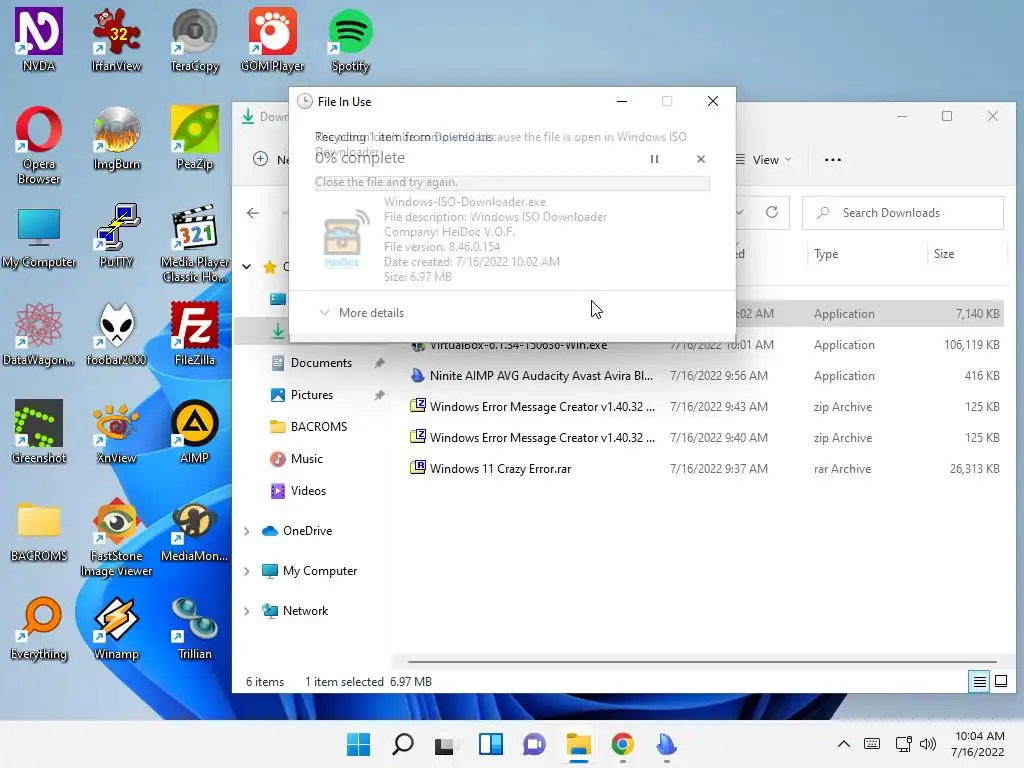Click the 0% complete progress bar
The width and height of the screenshot is (1024, 768).
(x=512, y=183)
